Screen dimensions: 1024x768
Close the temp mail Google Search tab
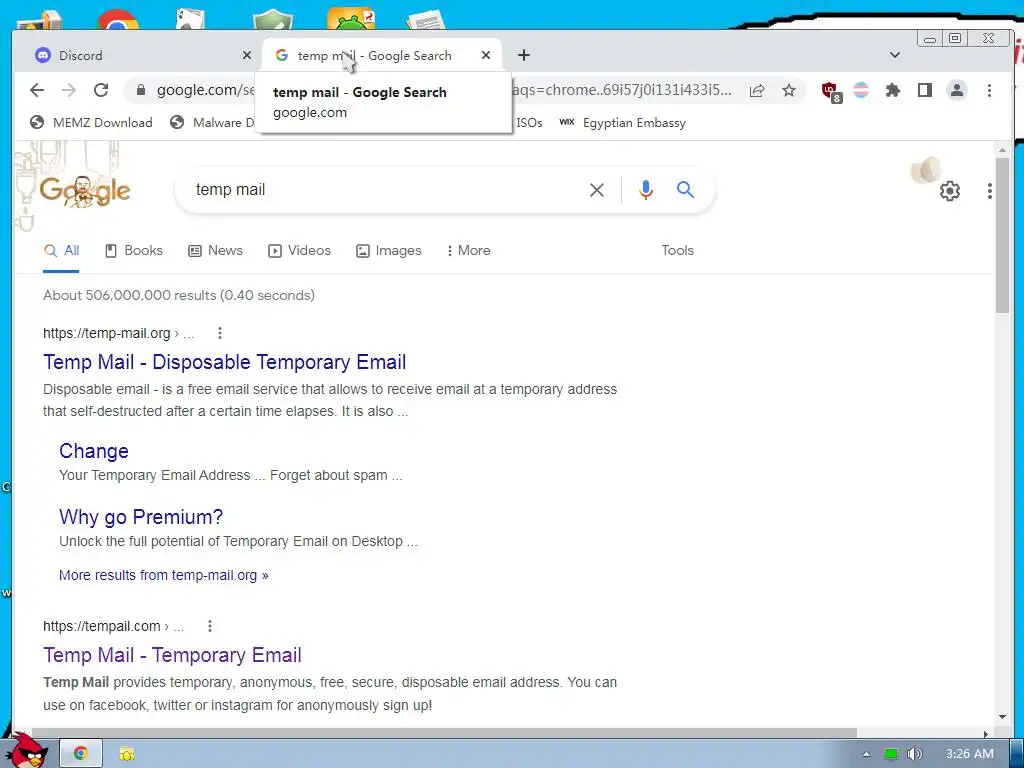(x=486, y=56)
